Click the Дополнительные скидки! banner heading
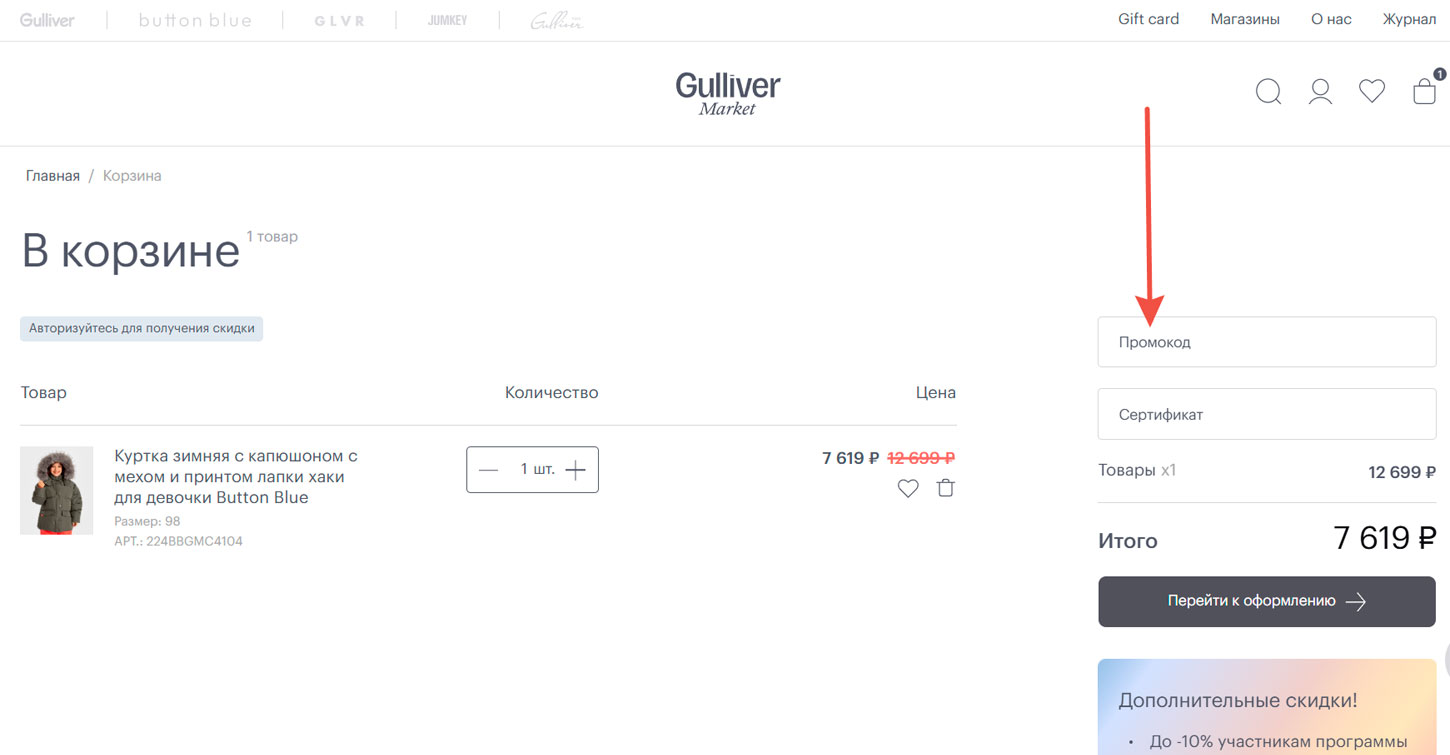Viewport: 1450px width, 755px height. [x=1238, y=700]
